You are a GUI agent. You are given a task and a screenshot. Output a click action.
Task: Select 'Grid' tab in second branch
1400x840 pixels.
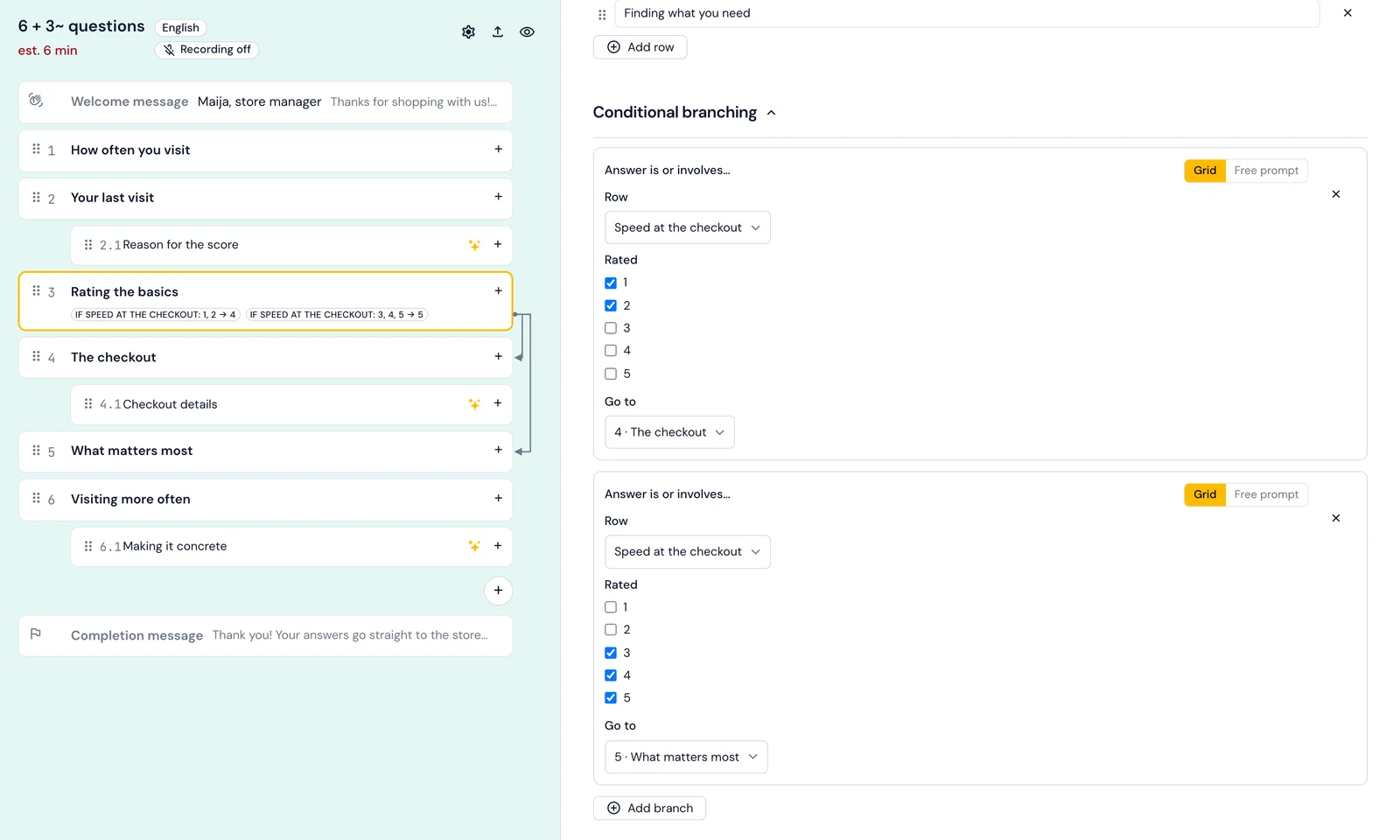coord(1205,494)
